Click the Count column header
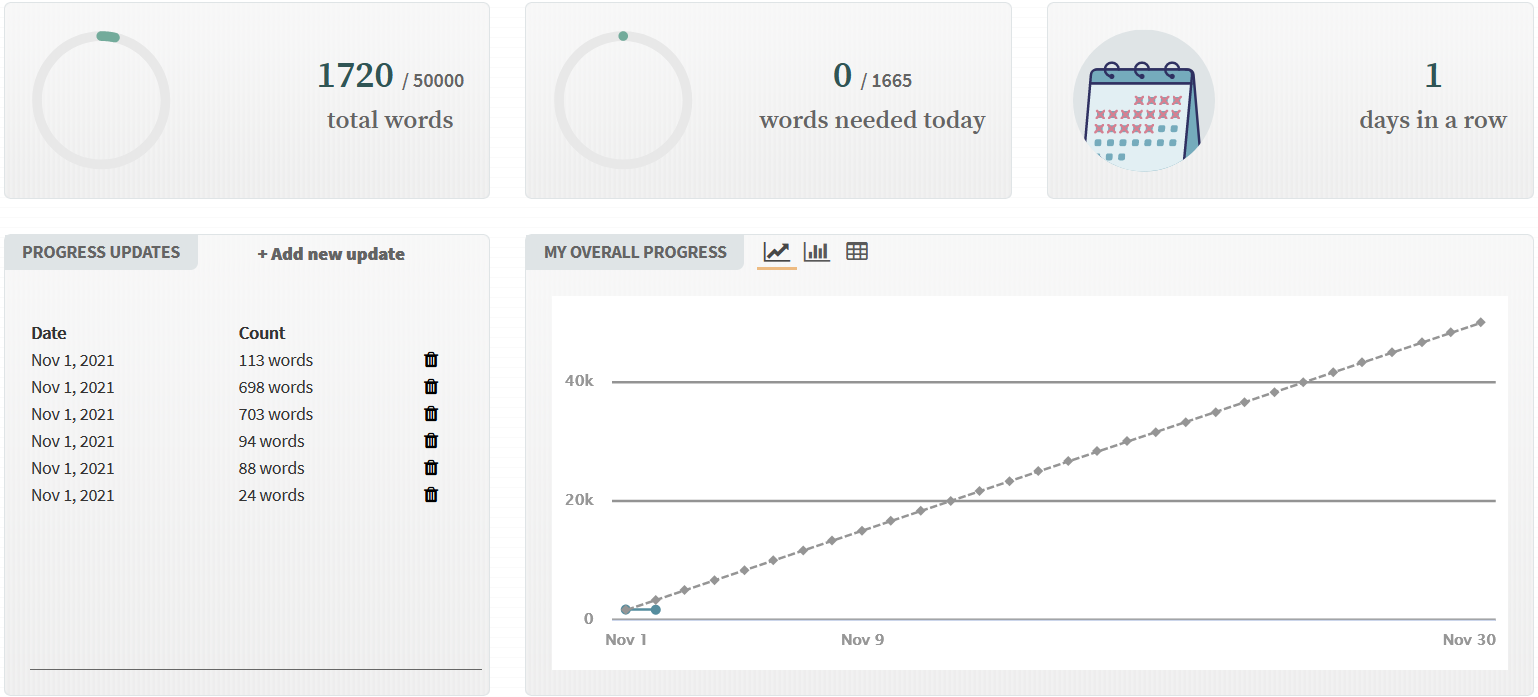This screenshot has height=697, width=1538. [x=262, y=333]
